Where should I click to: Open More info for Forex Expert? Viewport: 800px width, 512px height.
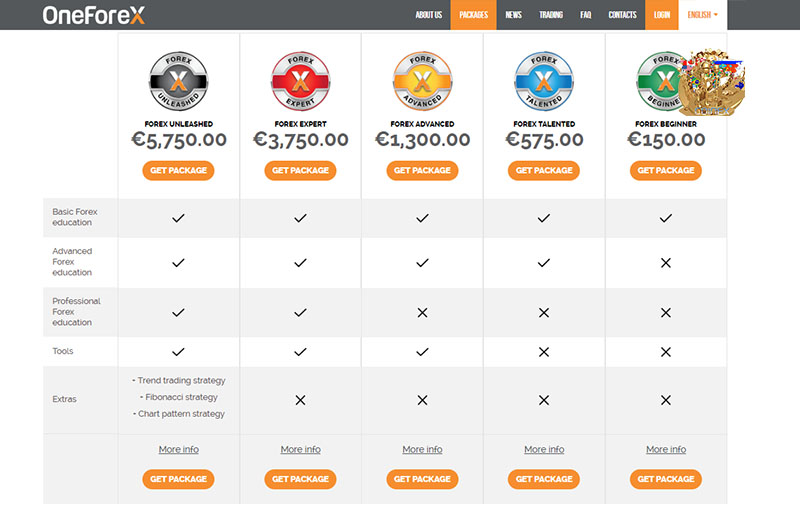[301, 449]
